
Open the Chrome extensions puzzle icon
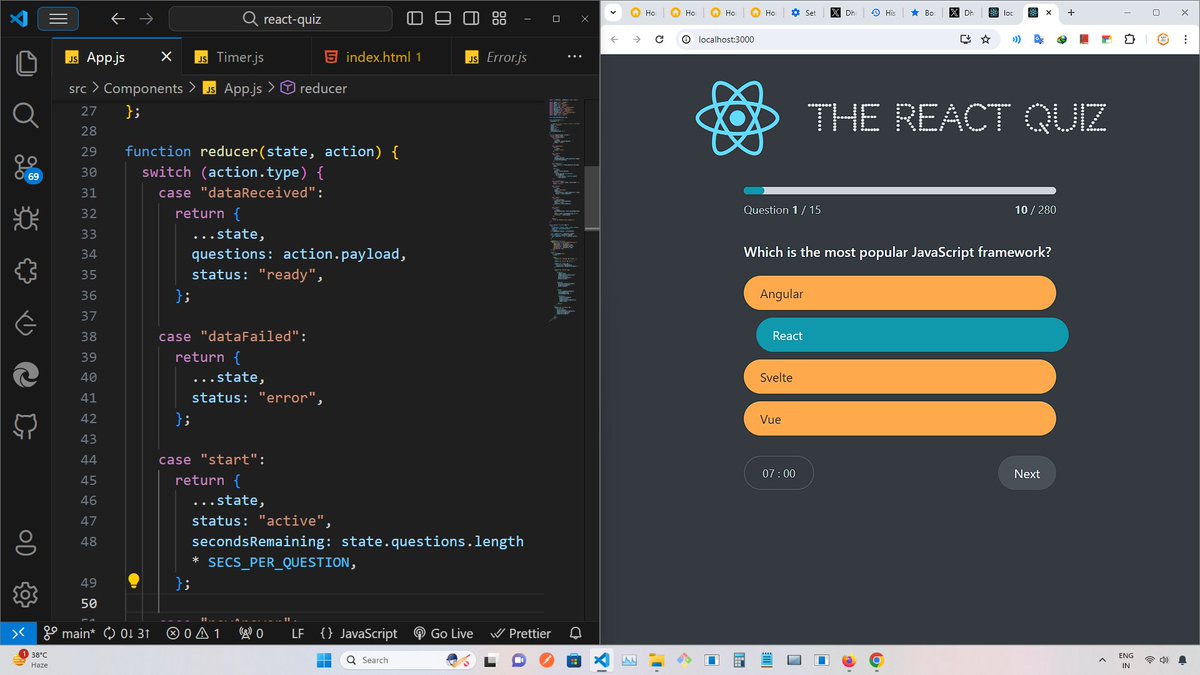coord(1129,39)
